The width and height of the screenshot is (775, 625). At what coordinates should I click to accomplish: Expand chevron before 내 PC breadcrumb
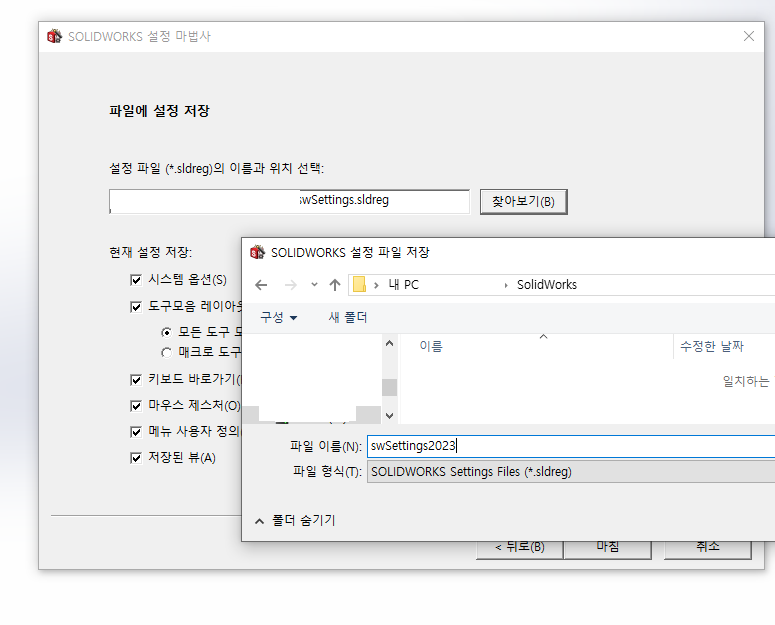(376, 285)
